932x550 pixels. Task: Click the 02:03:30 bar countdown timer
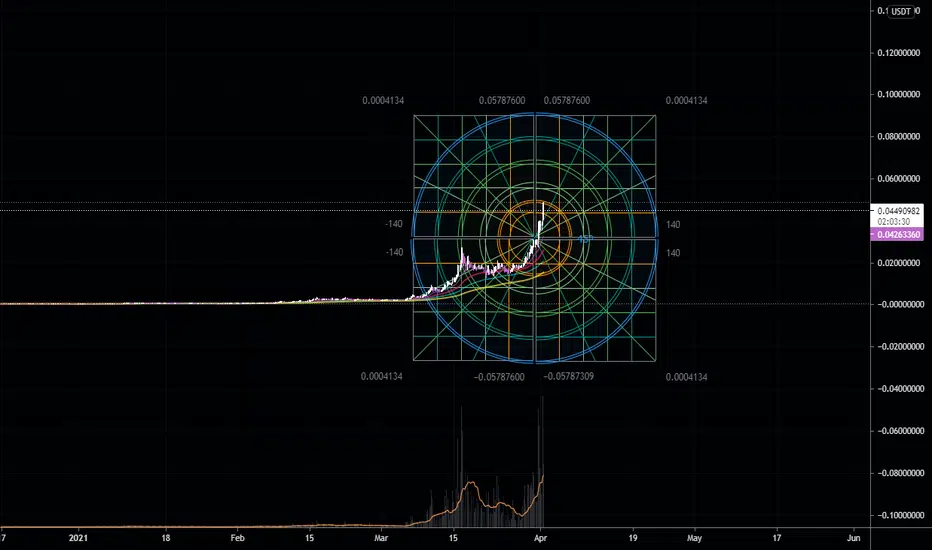[x=893, y=222]
